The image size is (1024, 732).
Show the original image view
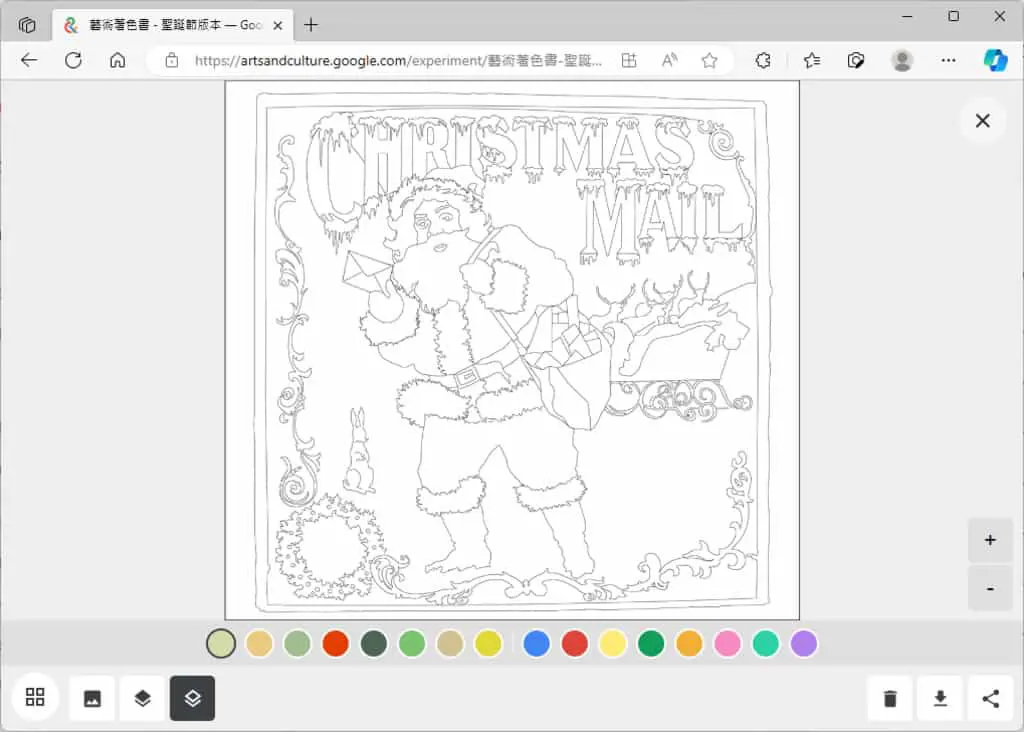(x=92, y=699)
